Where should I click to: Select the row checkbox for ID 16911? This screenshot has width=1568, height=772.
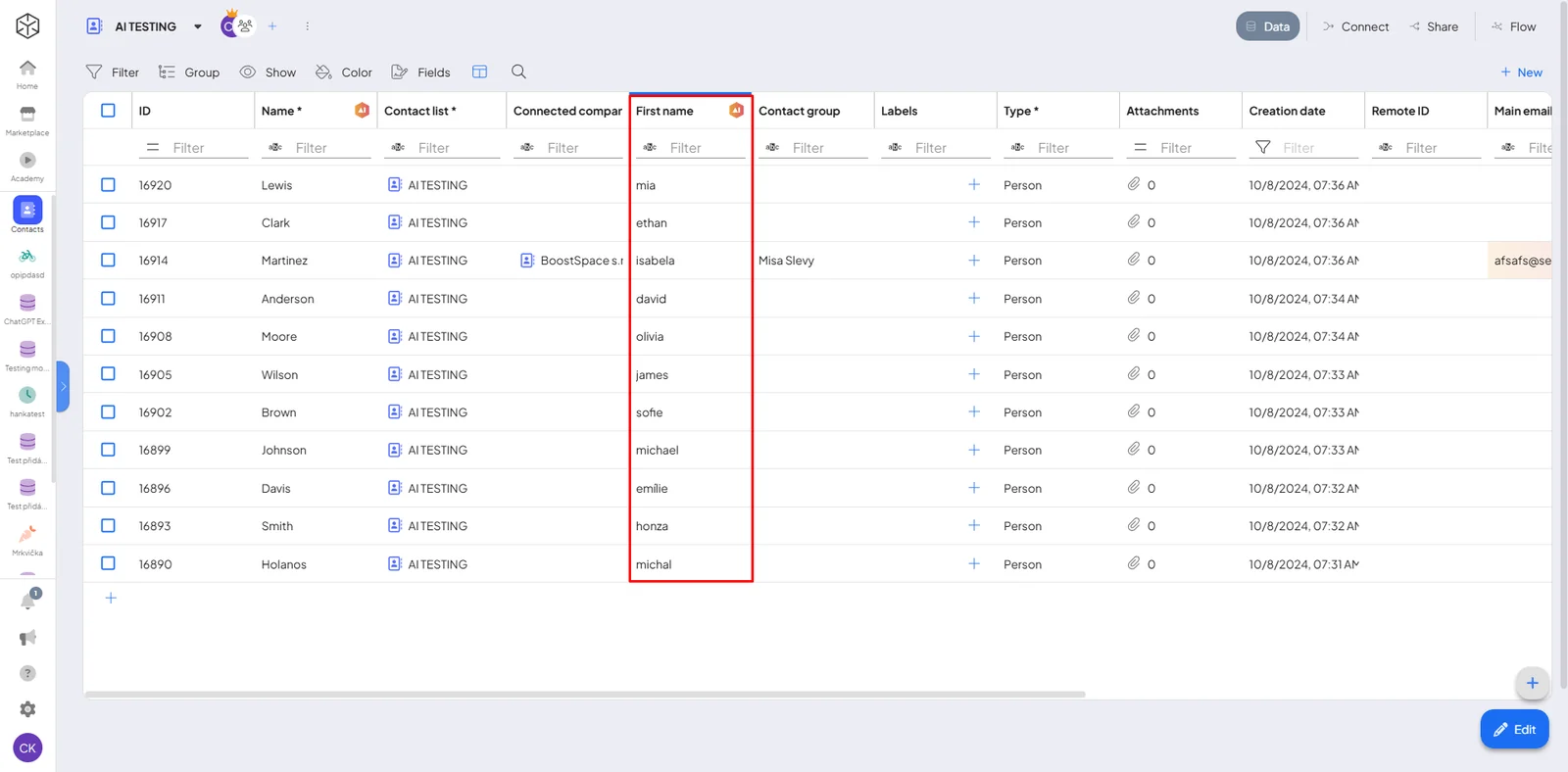(108, 298)
